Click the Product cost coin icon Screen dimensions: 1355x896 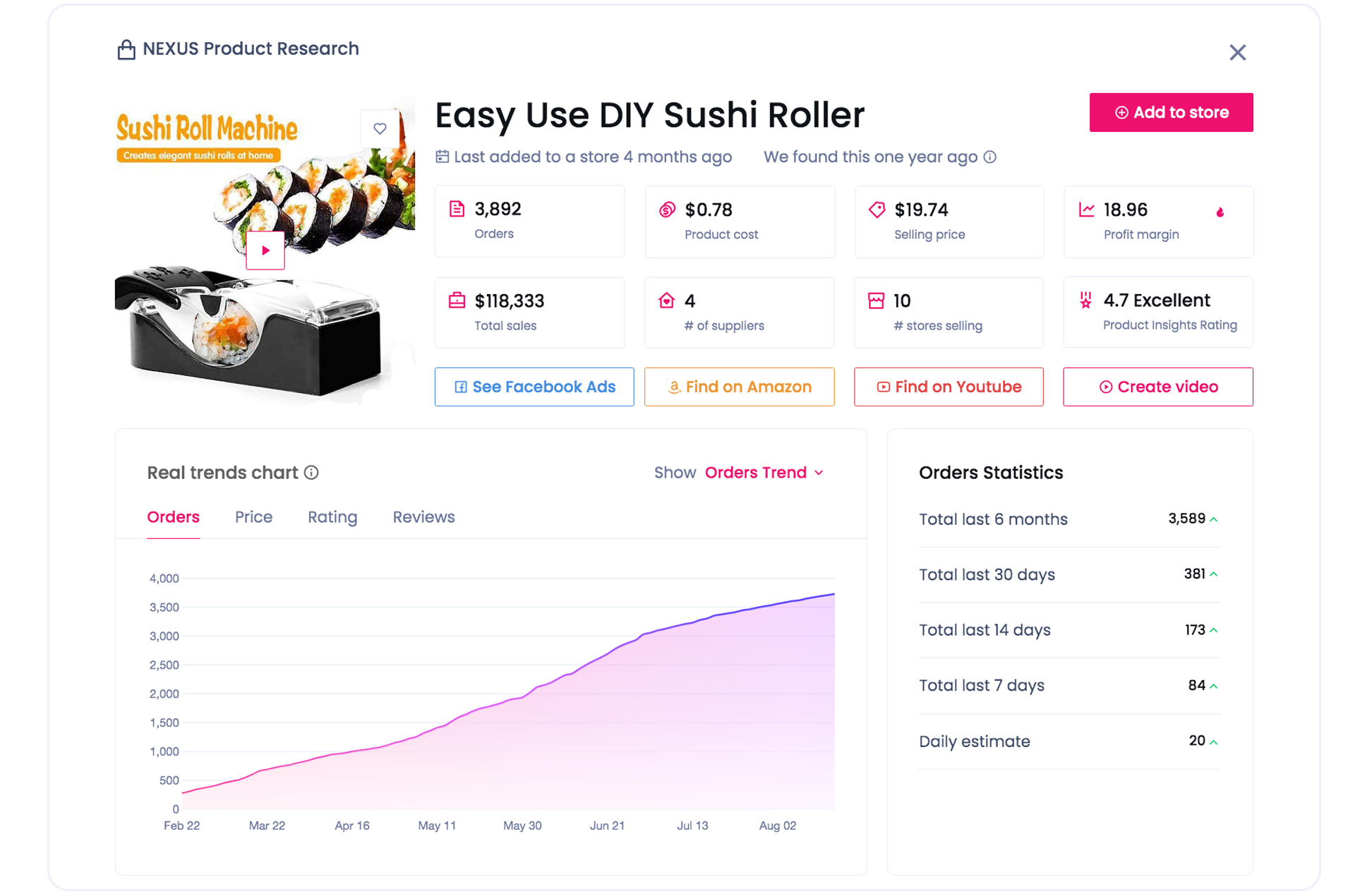click(667, 210)
